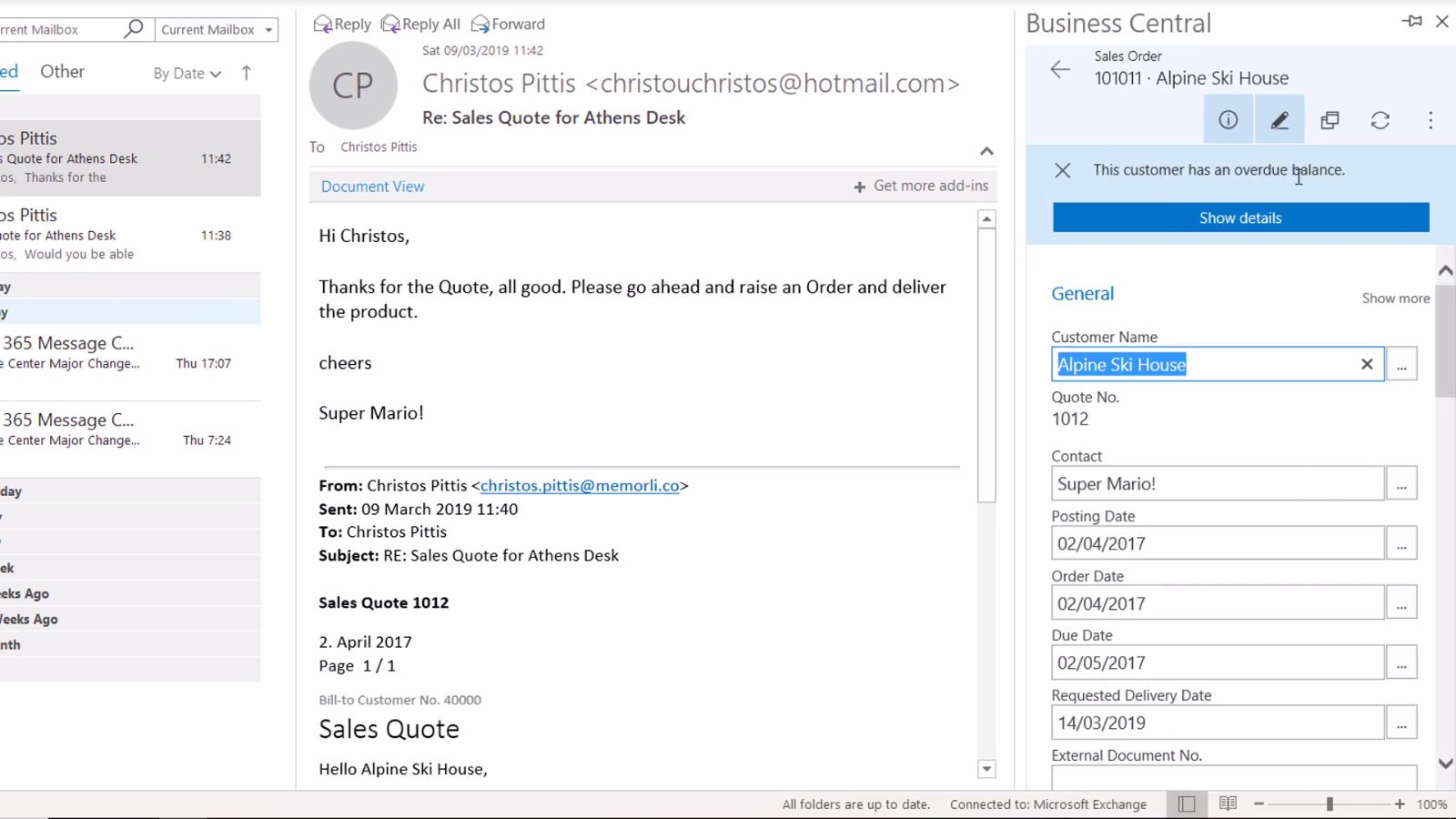Open the Posting Date picker ellipsis

(x=1401, y=543)
